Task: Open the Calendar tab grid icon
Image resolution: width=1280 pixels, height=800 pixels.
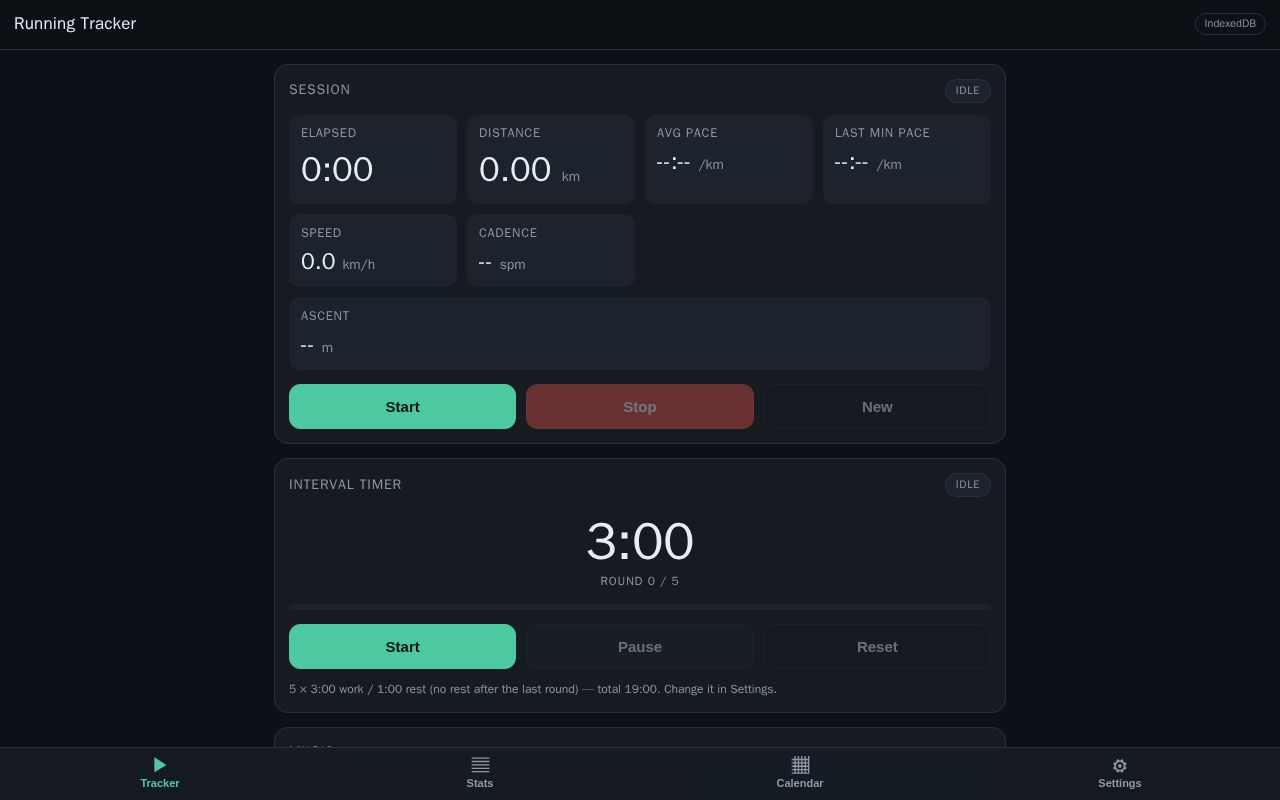Action: coord(800,765)
